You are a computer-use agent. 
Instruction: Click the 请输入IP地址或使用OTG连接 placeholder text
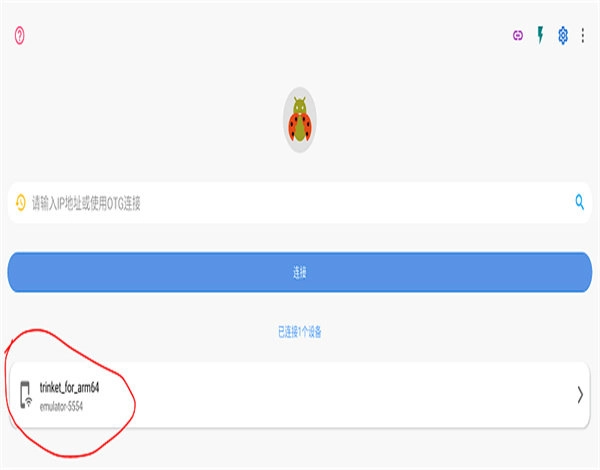coord(86,203)
